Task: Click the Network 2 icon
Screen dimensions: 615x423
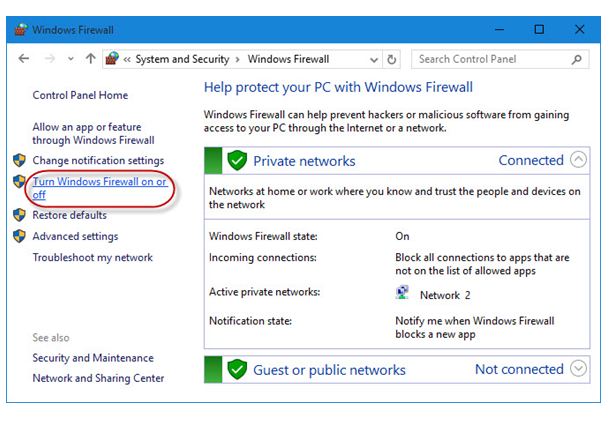Action: (x=402, y=293)
